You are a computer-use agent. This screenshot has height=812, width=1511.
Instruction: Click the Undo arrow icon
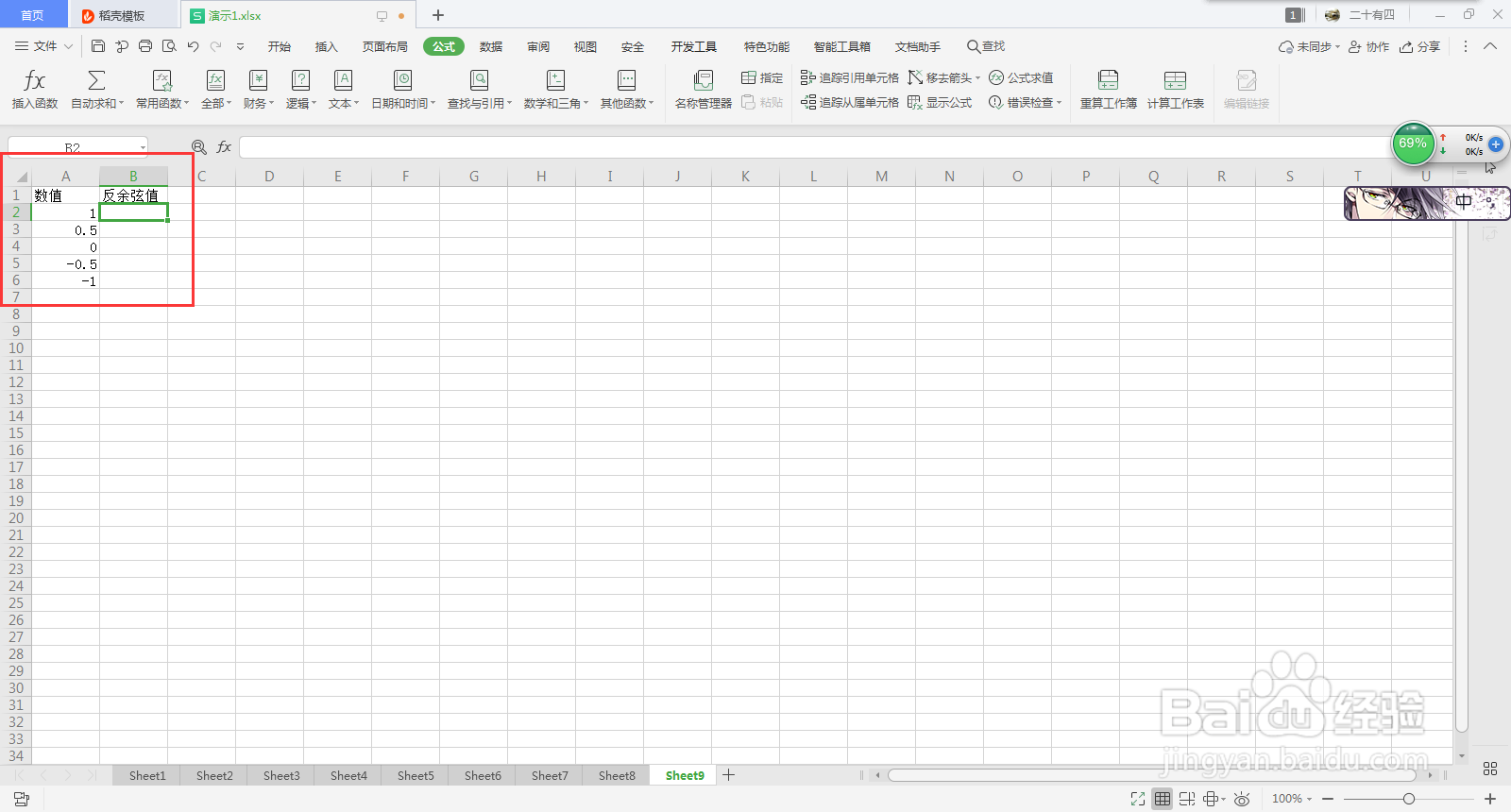click(x=193, y=46)
